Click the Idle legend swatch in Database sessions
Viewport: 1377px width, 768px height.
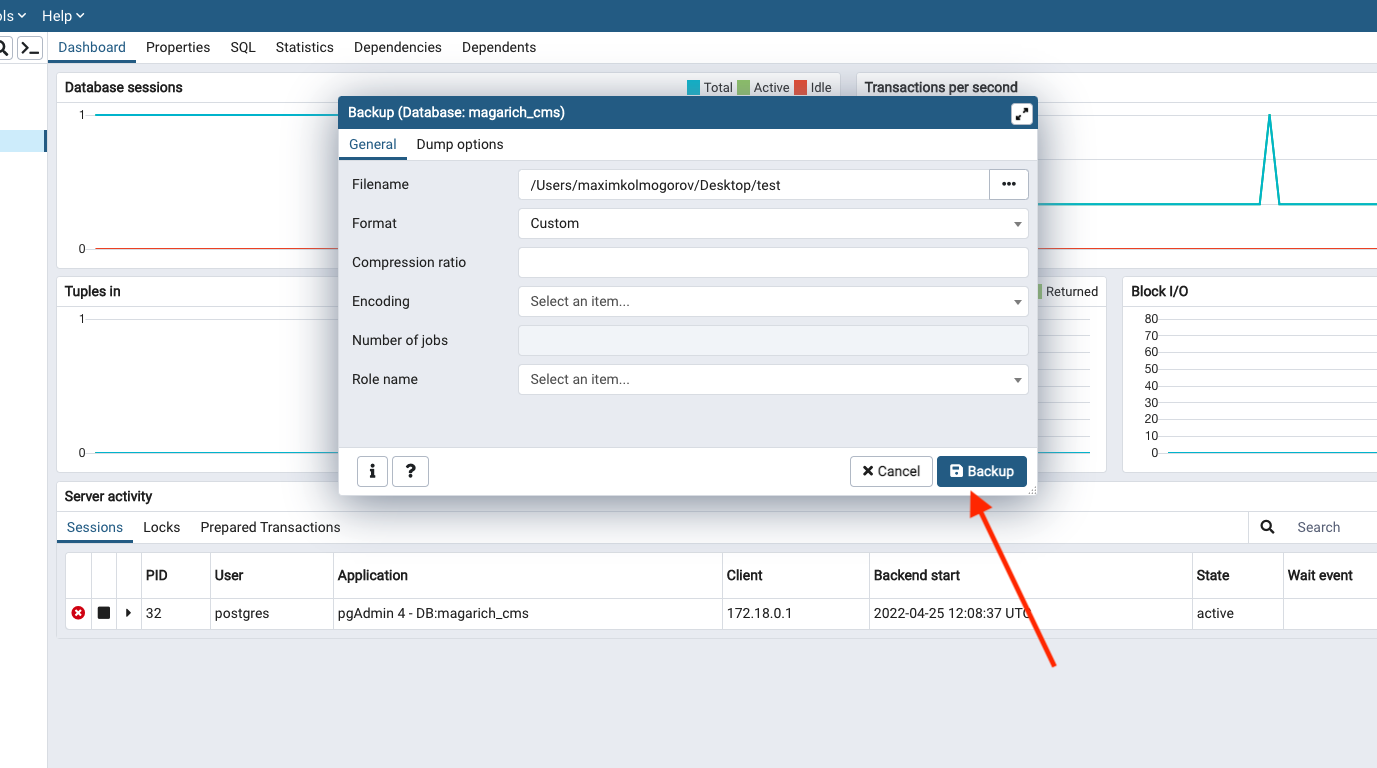pos(800,87)
